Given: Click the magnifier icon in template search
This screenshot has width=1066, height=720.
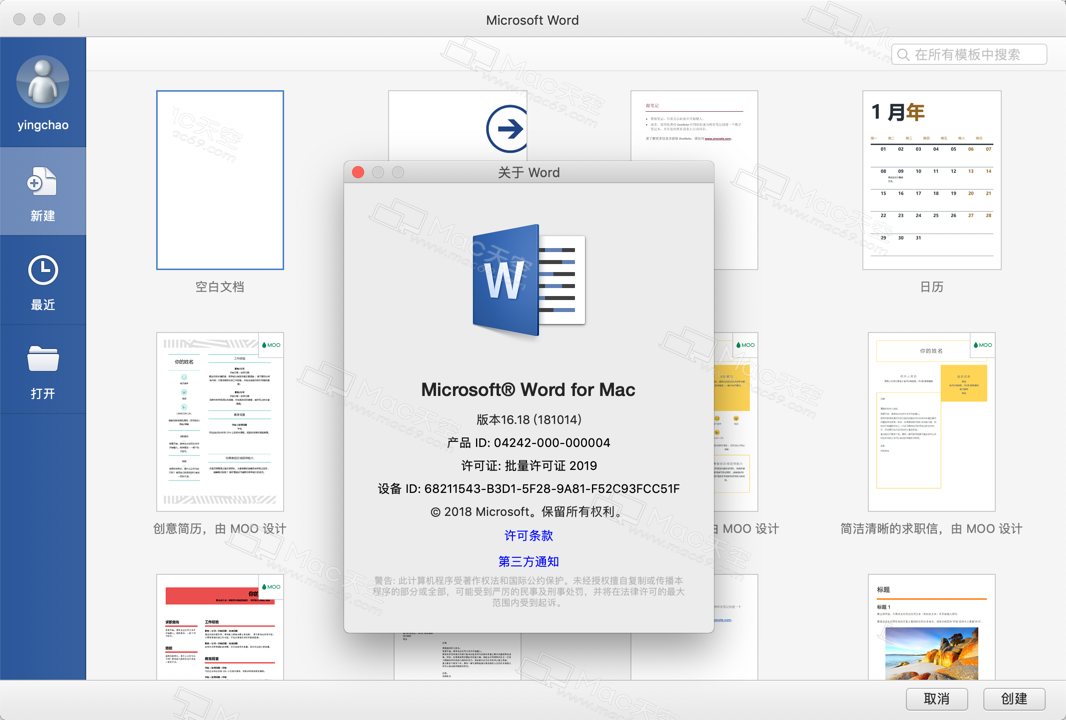Looking at the screenshot, I should click(x=903, y=54).
